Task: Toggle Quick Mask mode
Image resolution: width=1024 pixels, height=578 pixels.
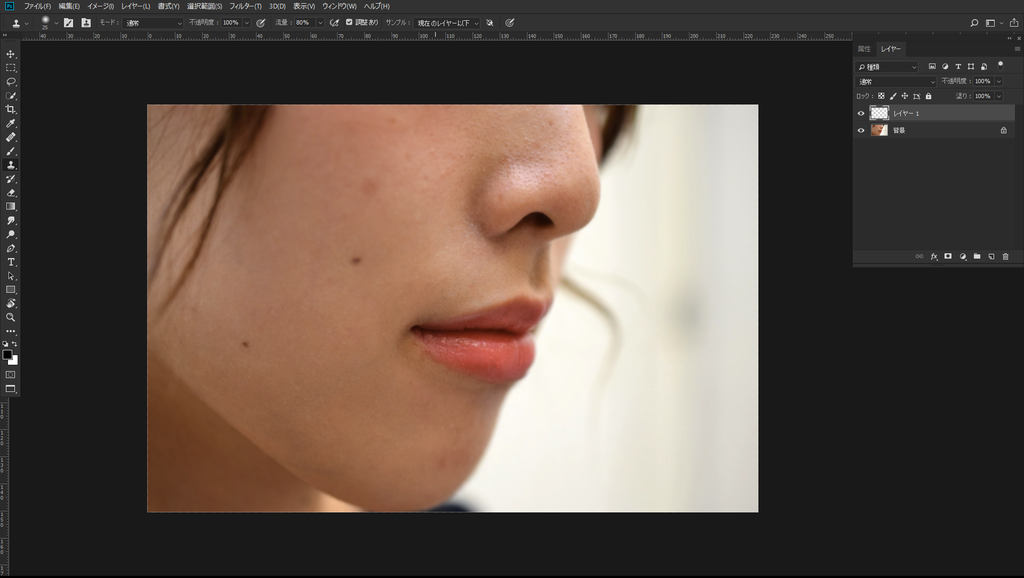Action: click(x=10, y=375)
